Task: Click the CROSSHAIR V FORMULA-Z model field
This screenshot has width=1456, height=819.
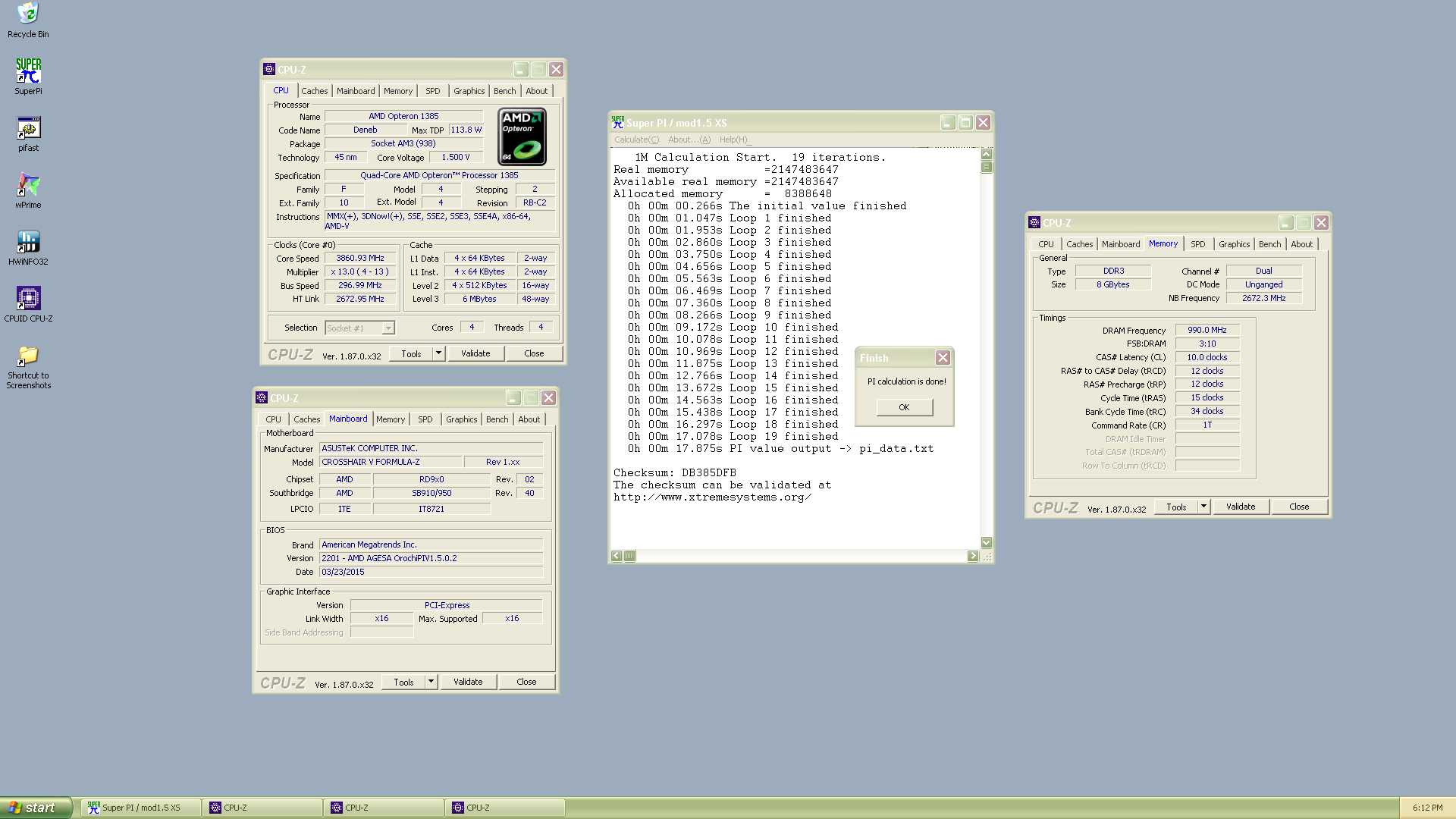Action: coord(391,462)
